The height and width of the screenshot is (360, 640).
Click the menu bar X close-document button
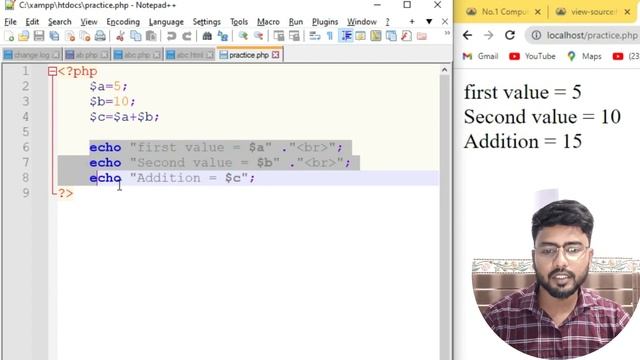click(x=445, y=22)
